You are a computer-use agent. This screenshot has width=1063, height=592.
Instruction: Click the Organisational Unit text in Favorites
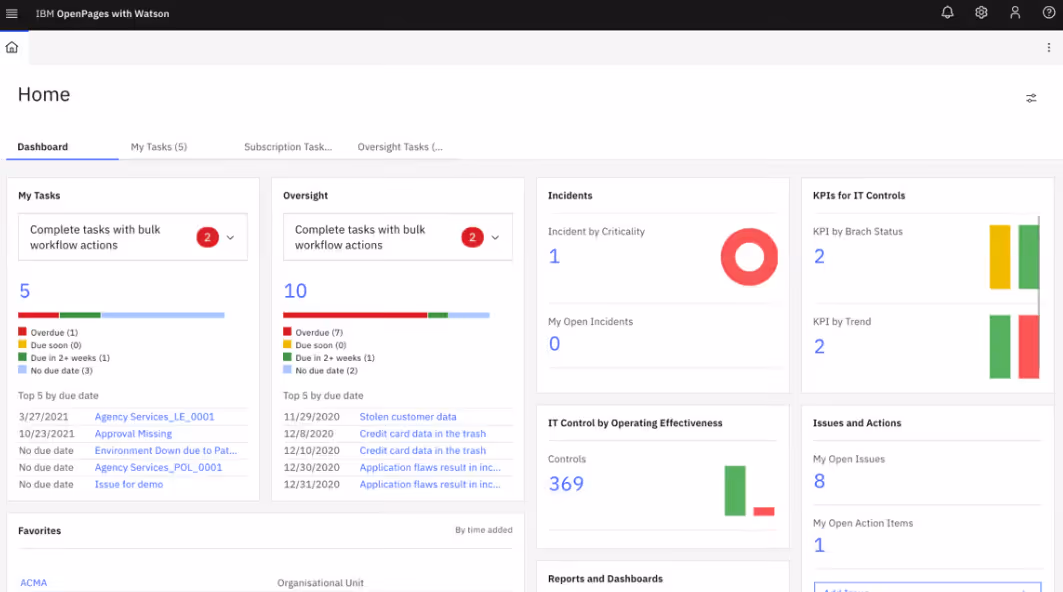320,583
